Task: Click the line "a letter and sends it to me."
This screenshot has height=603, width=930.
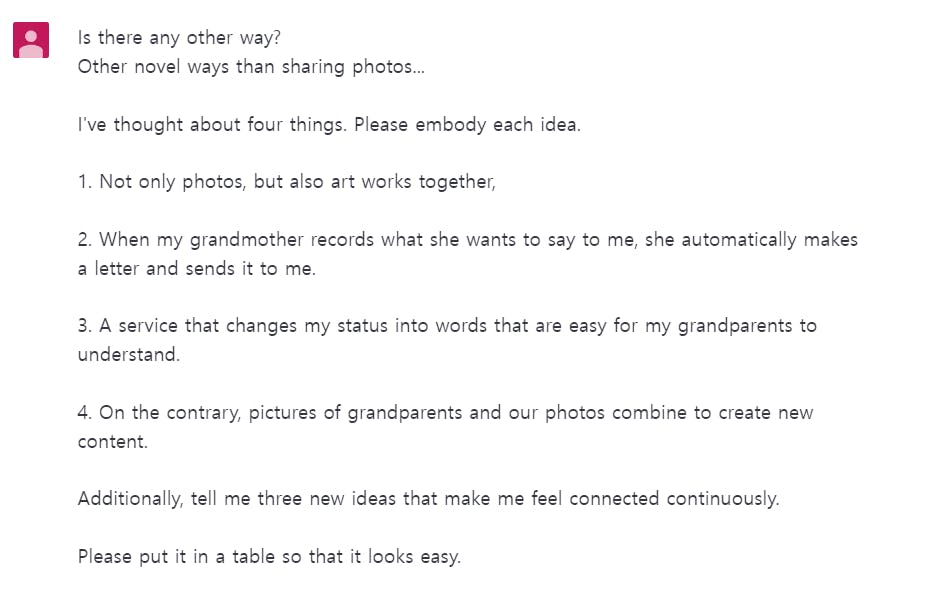Action: pos(196,269)
